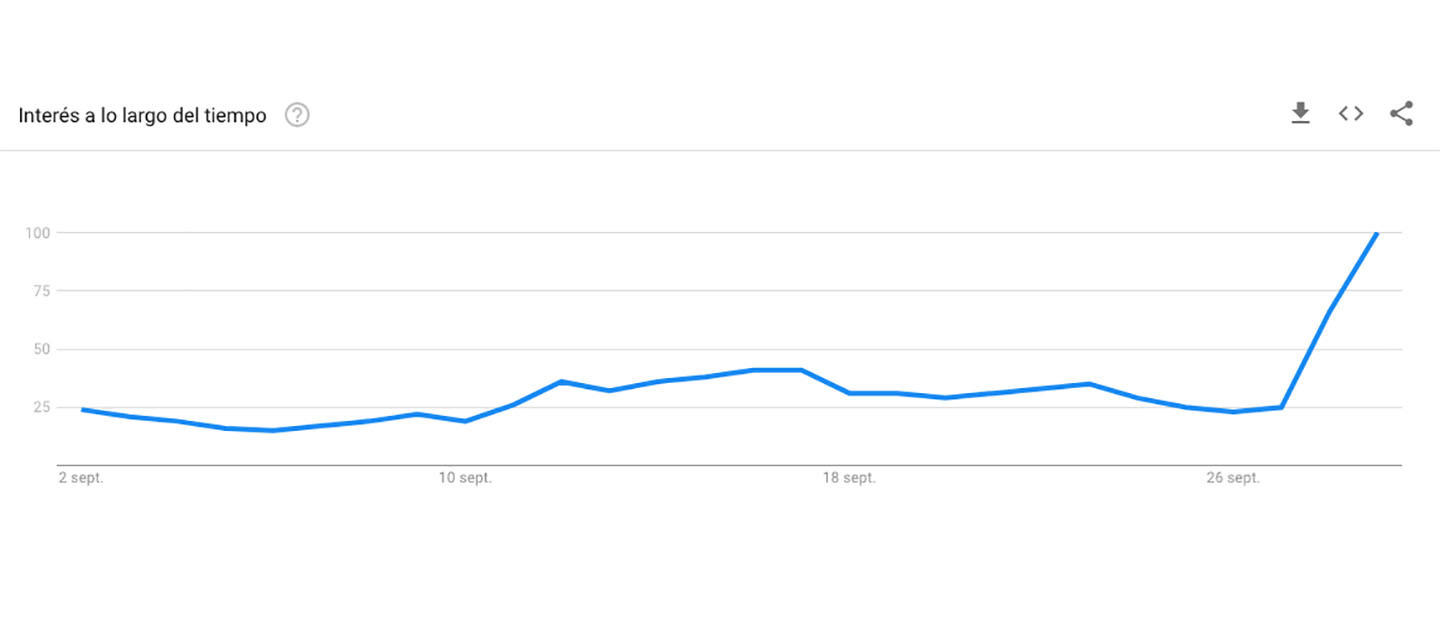The width and height of the screenshot is (1440, 630).
Task: Share the interest over time chart
Action: pos(1401,114)
